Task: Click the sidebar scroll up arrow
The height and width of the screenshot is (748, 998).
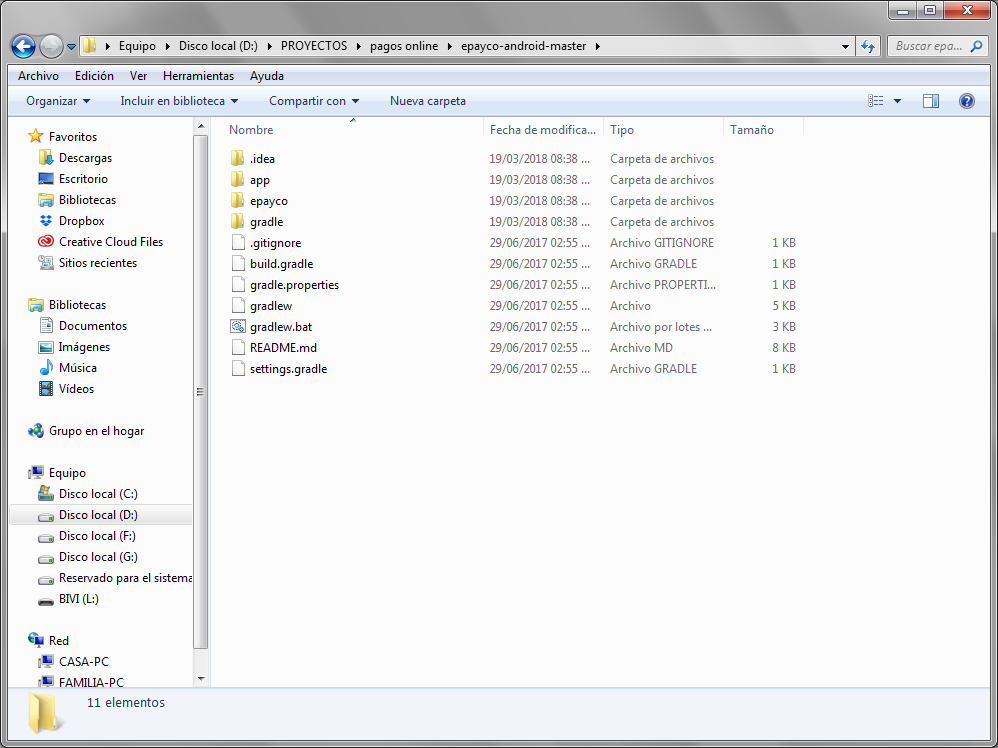Action: [x=201, y=127]
